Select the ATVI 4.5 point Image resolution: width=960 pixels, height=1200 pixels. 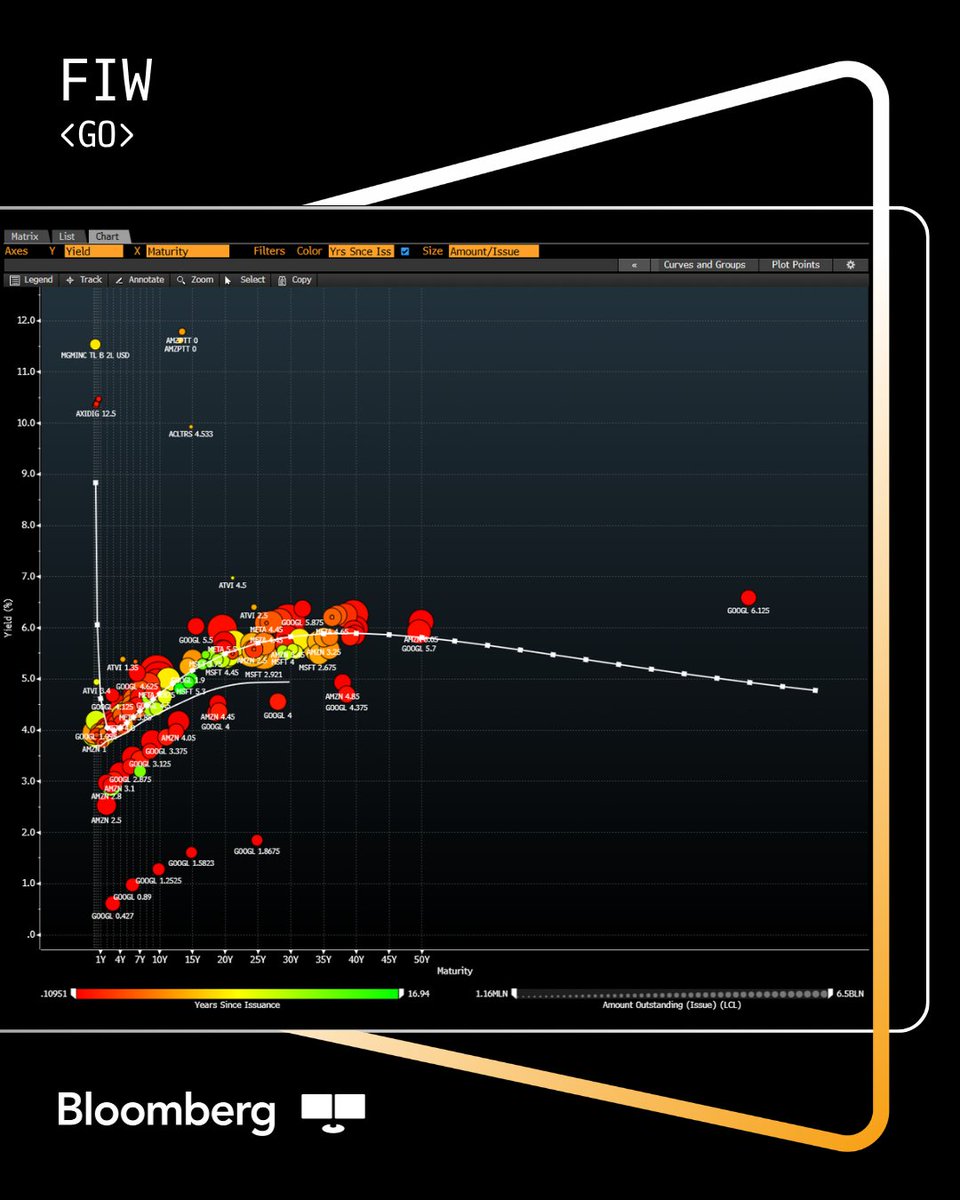[232, 577]
